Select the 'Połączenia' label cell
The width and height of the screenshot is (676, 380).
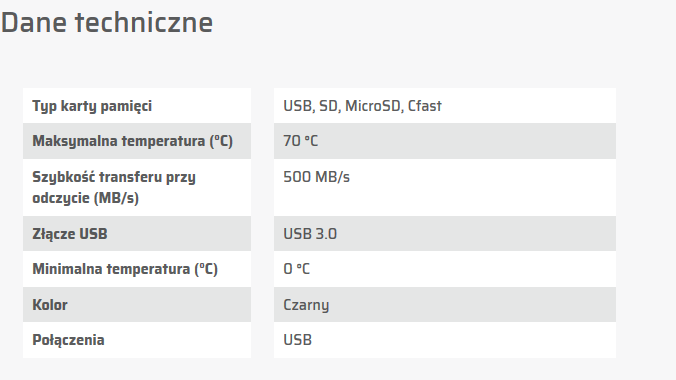(x=137, y=340)
